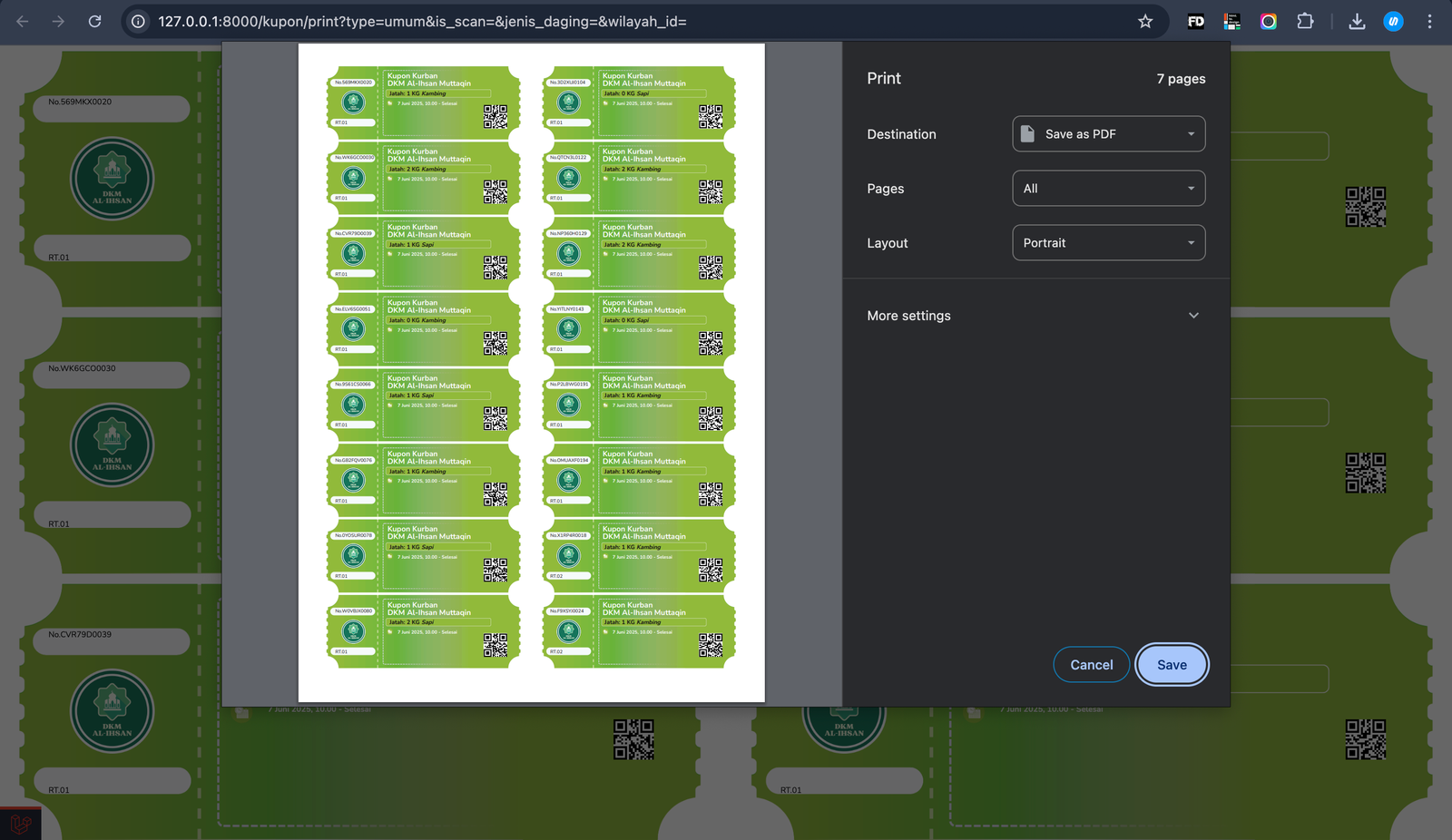
Task: Click QR code on preview coupon No.X1RP4R0018
Action: [x=711, y=570]
